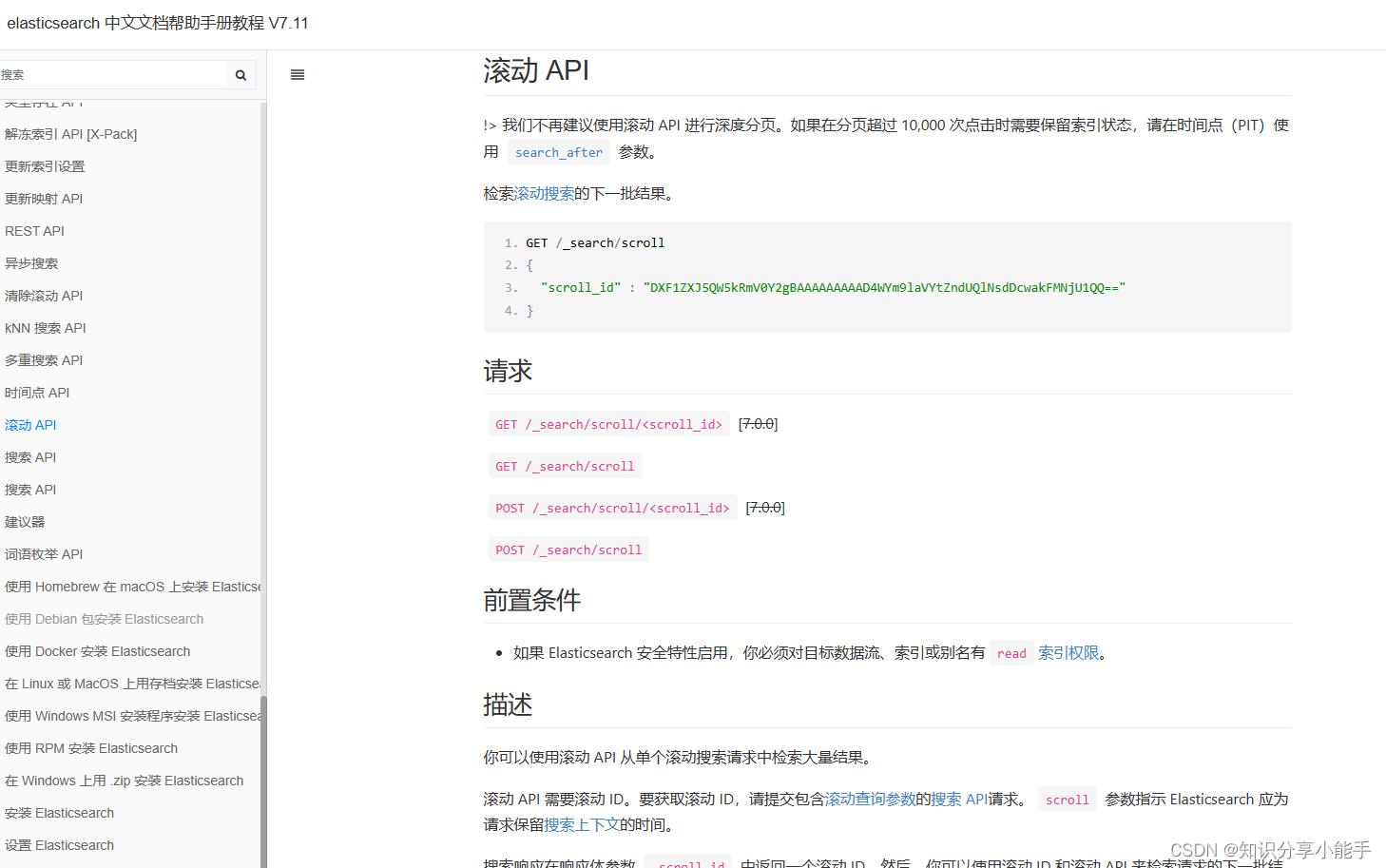Image resolution: width=1386 pixels, height=868 pixels.
Task: Open Debian 包安装 Elasticsearch guide
Action: click(105, 619)
